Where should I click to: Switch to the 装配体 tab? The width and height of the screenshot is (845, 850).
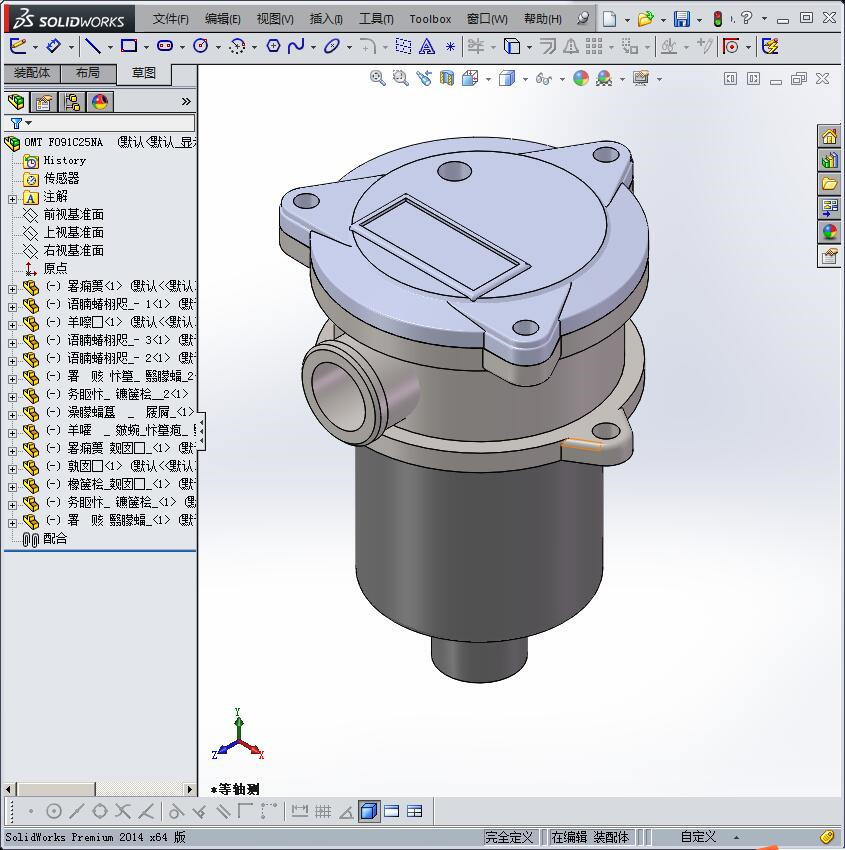(32, 73)
